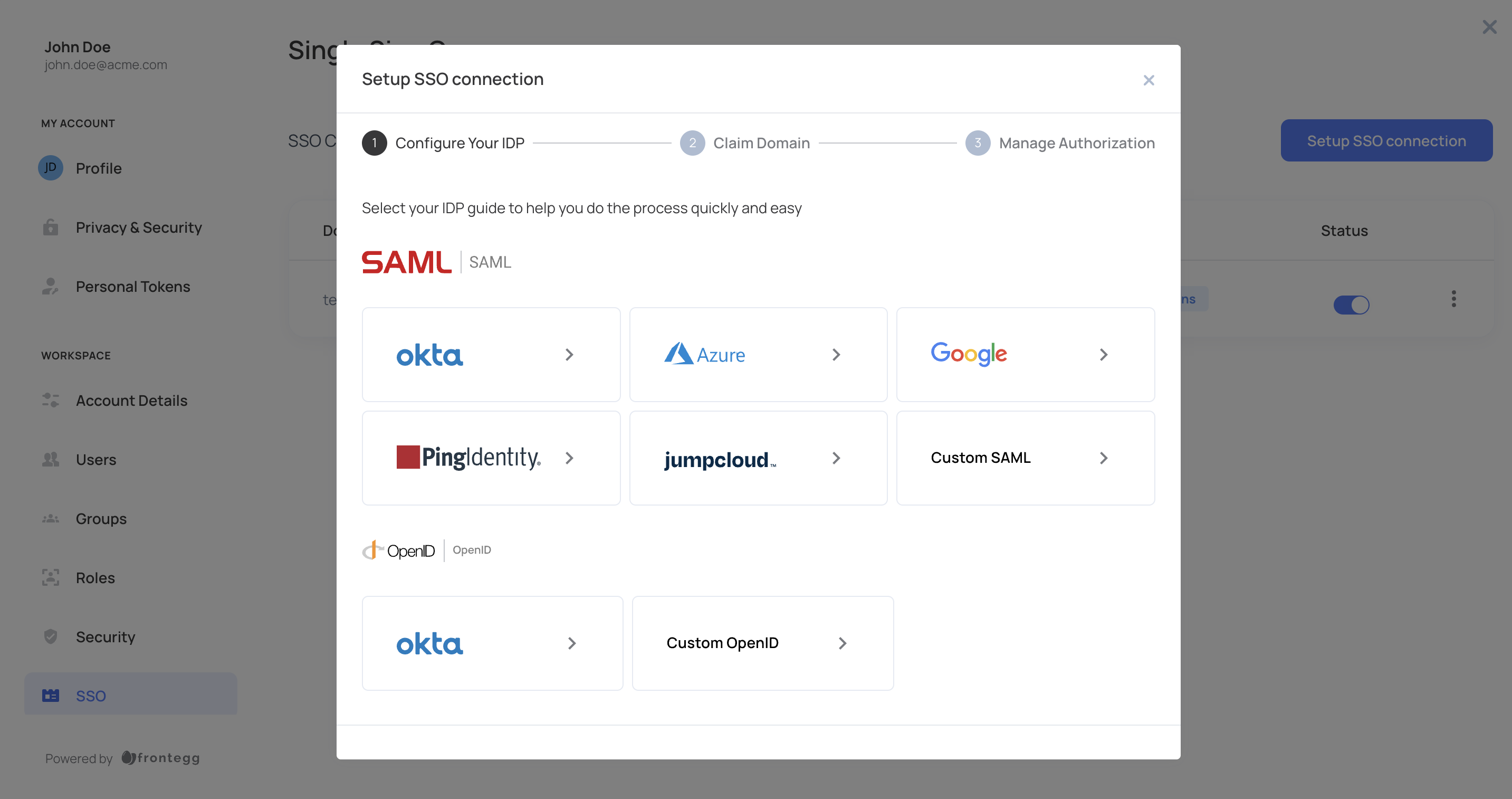Image resolution: width=1512 pixels, height=799 pixels.
Task: Choose the Google SAML provider card
Action: pos(1025,355)
